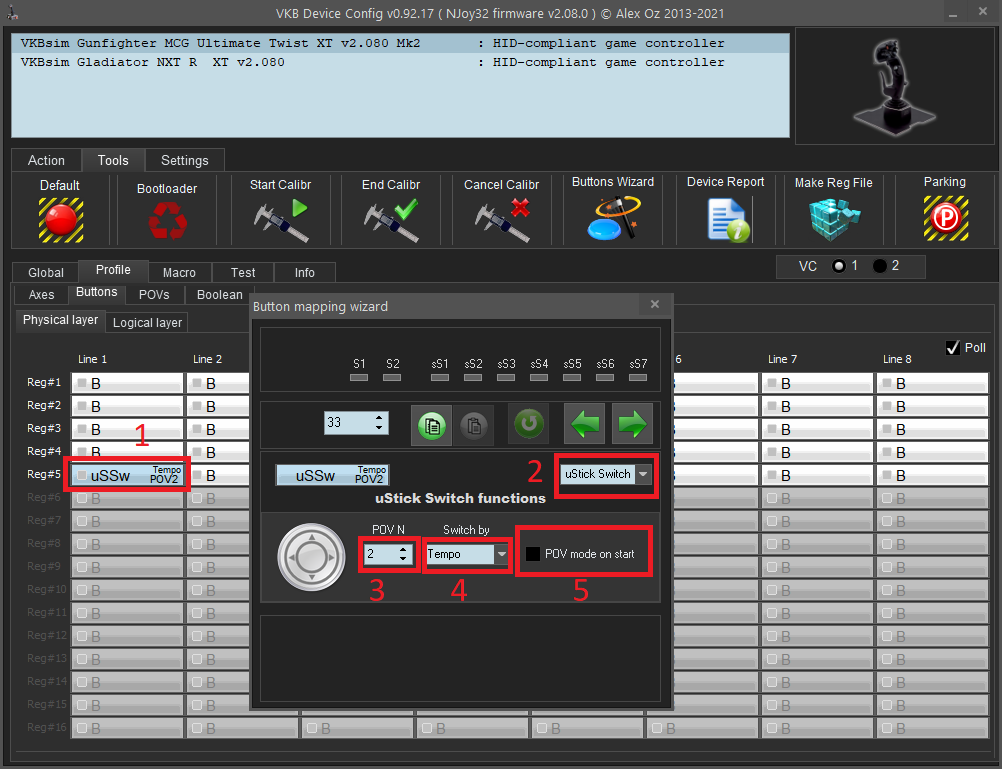Click the Reg#1 Line 7 B cell
Image resolution: width=1002 pixels, height=769 pixels.
click(x=817, y=383)
